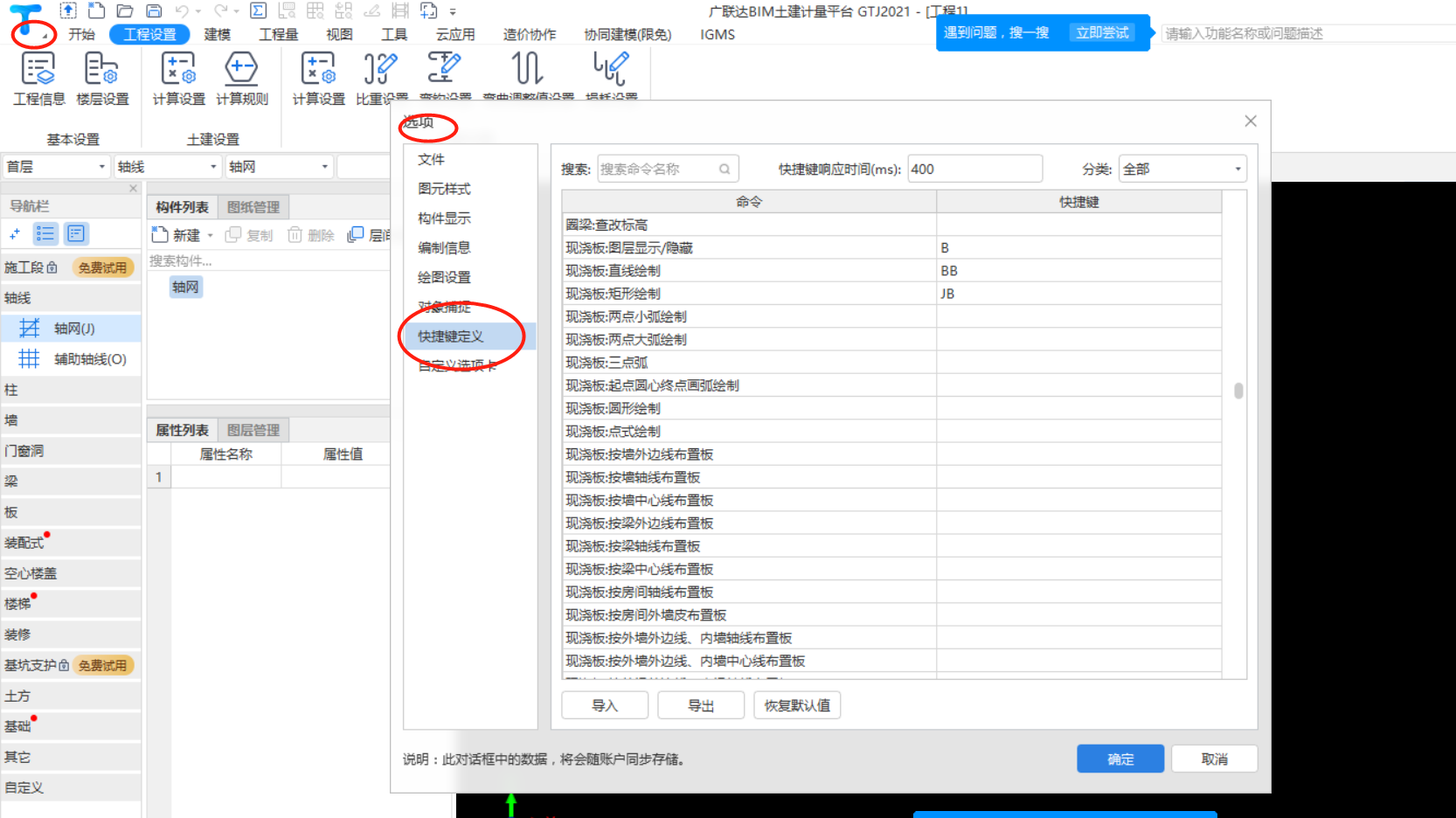Screen dimensions: 1456x818
Task: Click the navigation bar add/sparkle icon
Action: click(x=15, y=233)
